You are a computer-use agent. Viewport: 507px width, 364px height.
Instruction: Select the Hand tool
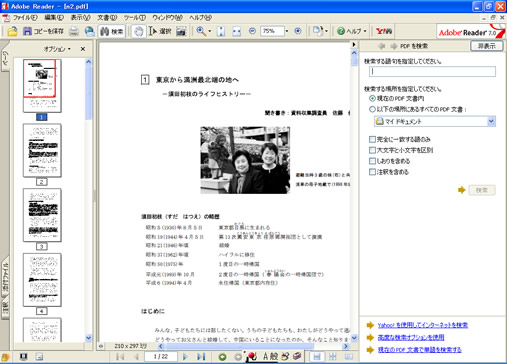pyautogui.click(x=139, y=31)
